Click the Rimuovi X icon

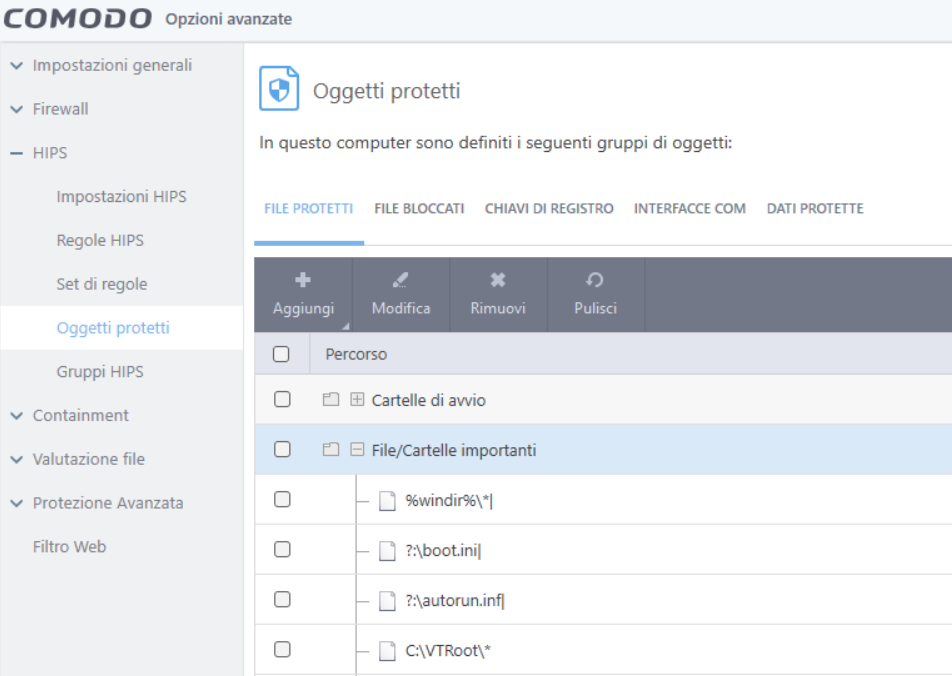tap(498, 281)
